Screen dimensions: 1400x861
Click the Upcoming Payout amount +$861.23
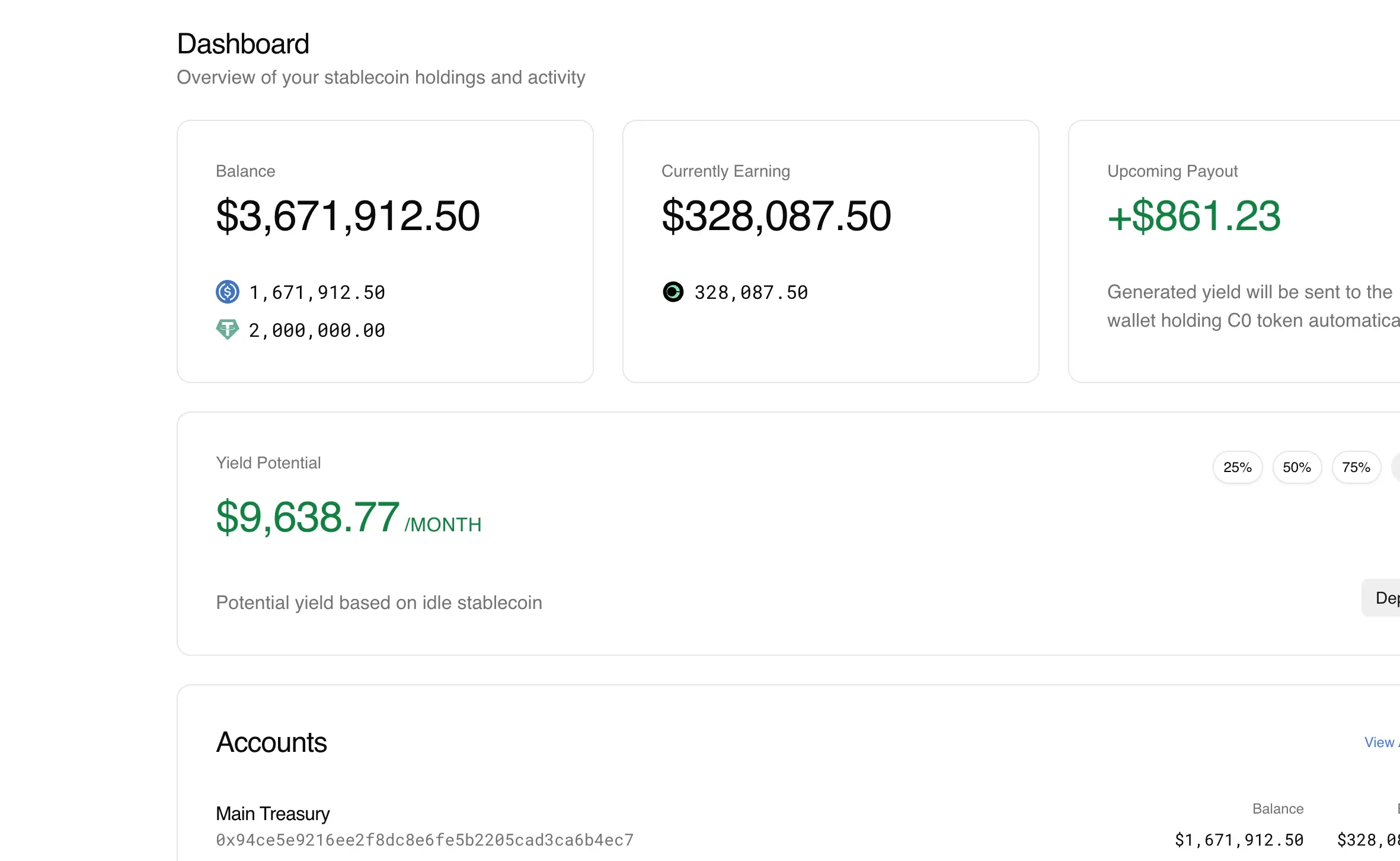[1193, 215]
